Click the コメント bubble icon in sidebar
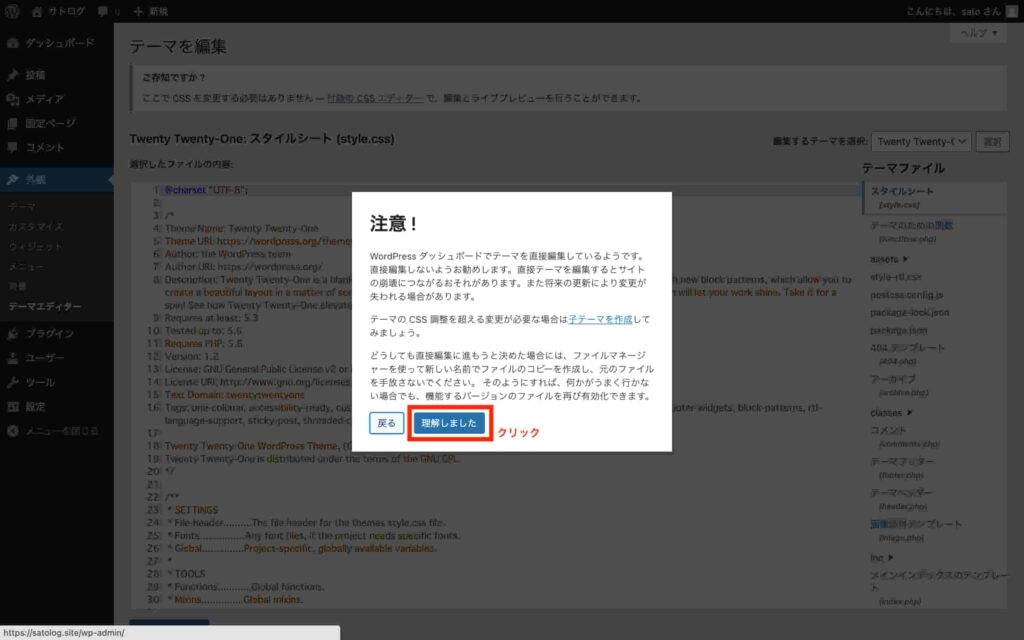1024x640 pixels. coord(12,148)
